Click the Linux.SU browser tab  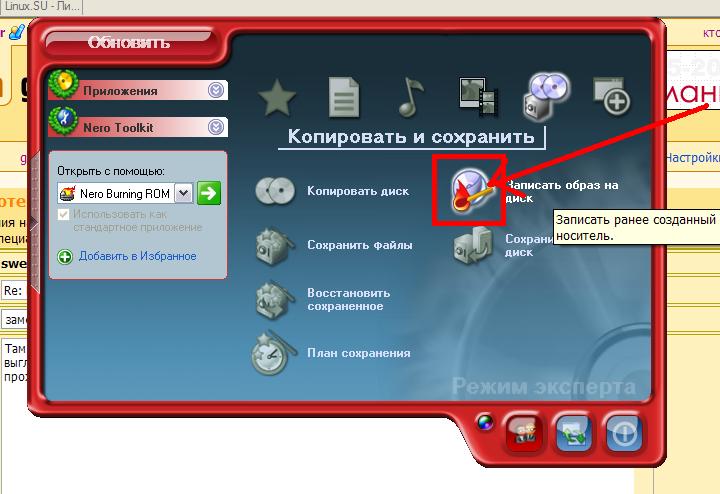point(40,6)
